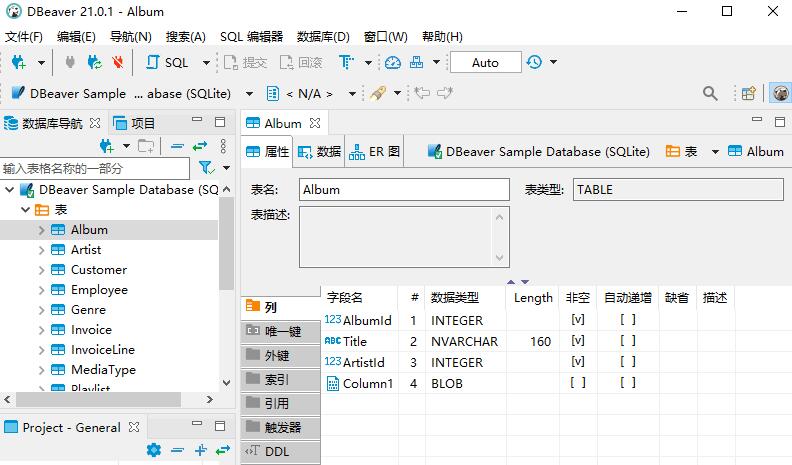This screenshot has width=792, height=465.
Task: Click the red disconnect icon
Action: click(118, 63)
